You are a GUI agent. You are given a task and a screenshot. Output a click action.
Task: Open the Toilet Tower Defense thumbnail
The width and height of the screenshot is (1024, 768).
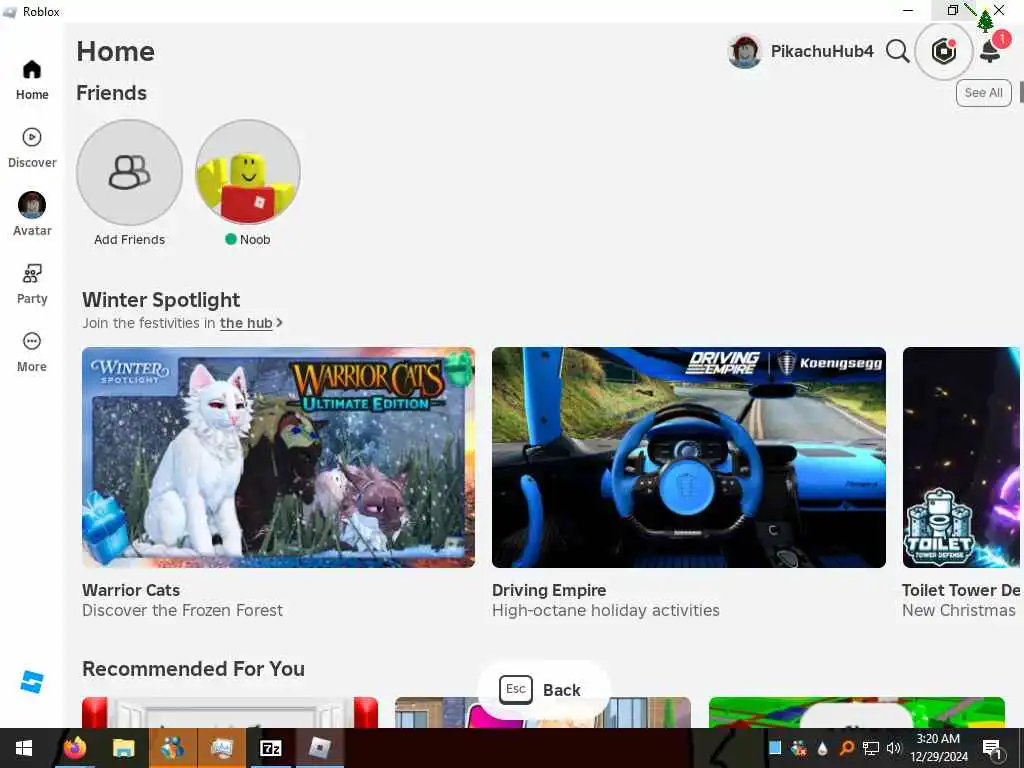point(961,457)
